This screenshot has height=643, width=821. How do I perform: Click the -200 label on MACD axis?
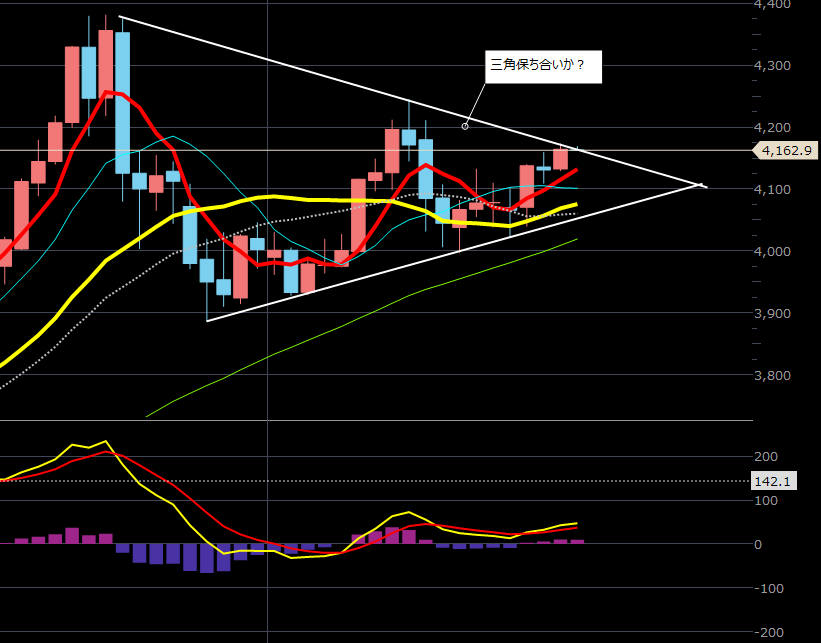click(x=770, y=633)
